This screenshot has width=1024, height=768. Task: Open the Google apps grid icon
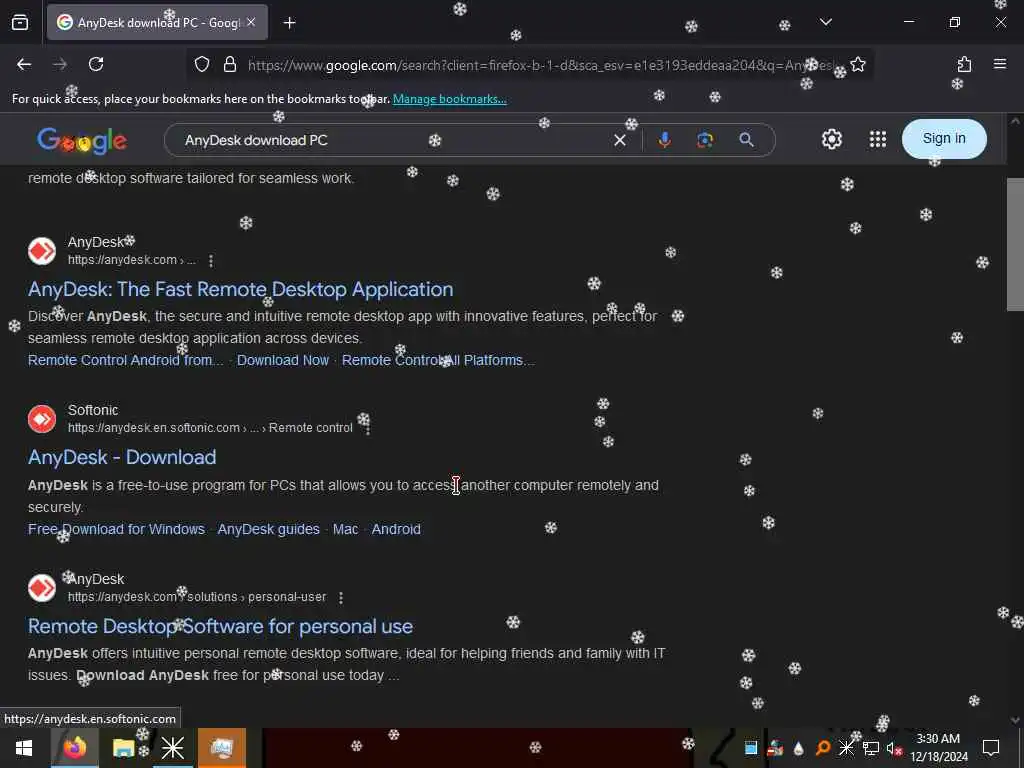[878, 139]
